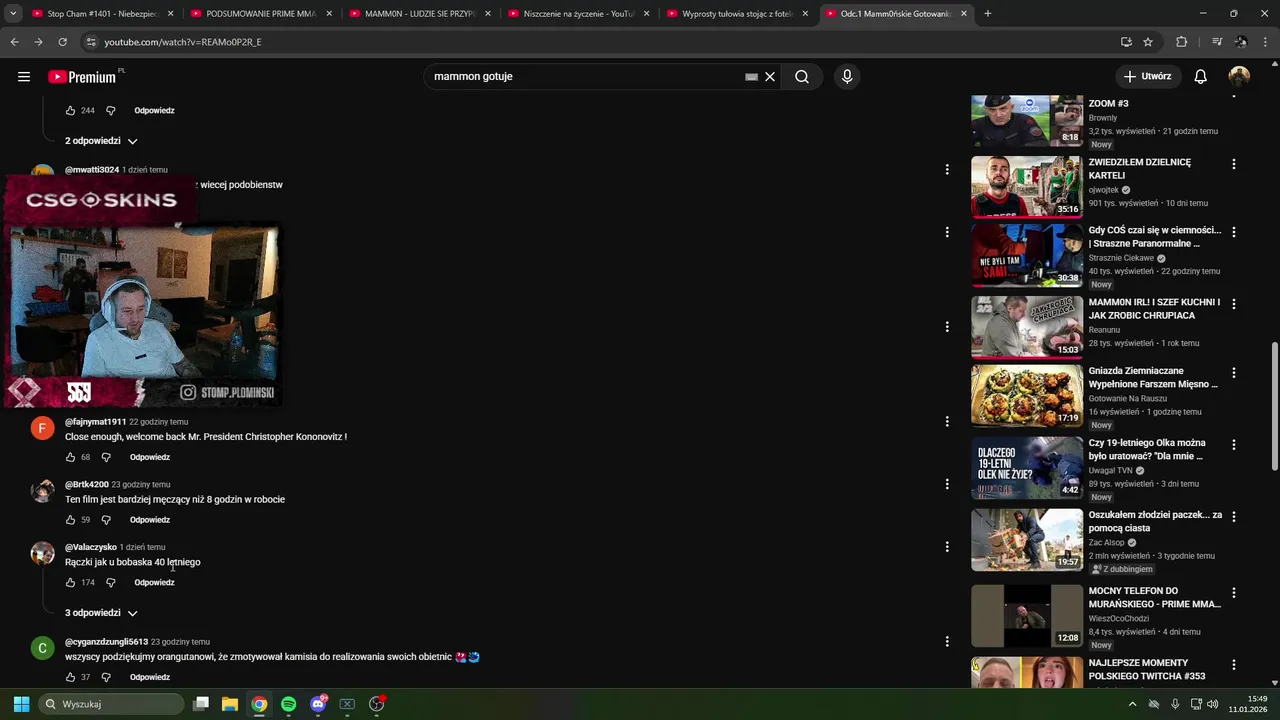Screen dimensions: 1280x720
Task: Run the search with the magnifier button
Action: point(802,76)
